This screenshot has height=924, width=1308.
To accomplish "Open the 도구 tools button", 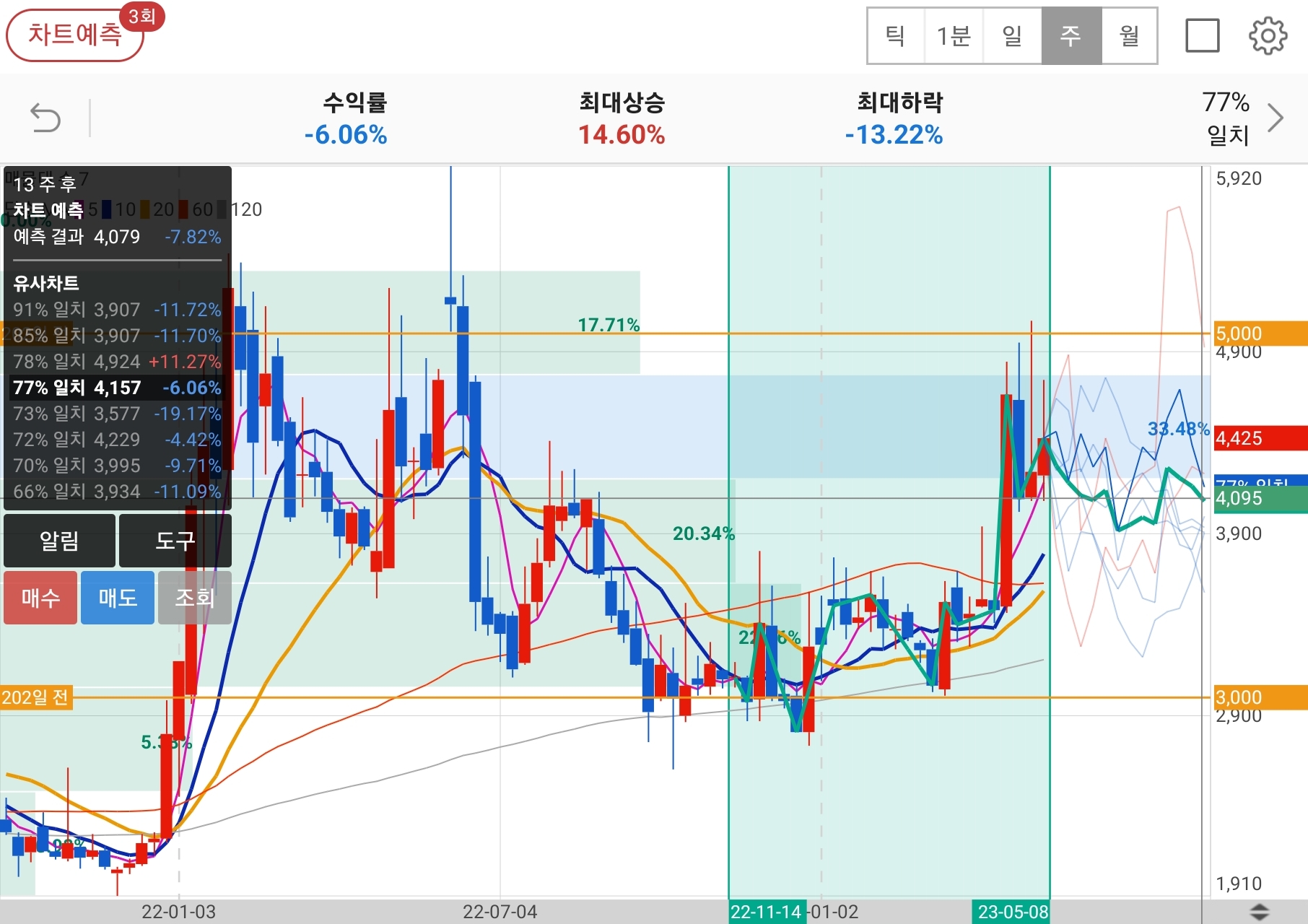I will [x=175, y=541].
